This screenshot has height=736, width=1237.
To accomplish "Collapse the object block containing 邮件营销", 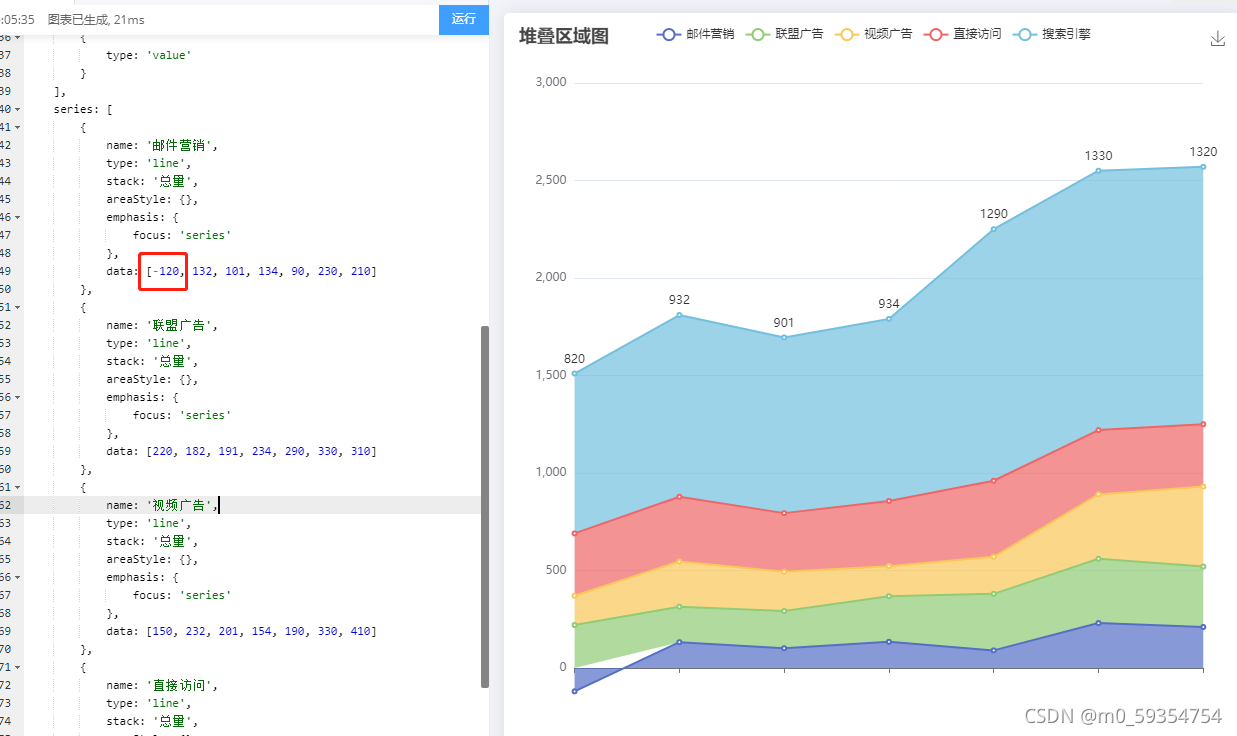I will tap(18, 127).
